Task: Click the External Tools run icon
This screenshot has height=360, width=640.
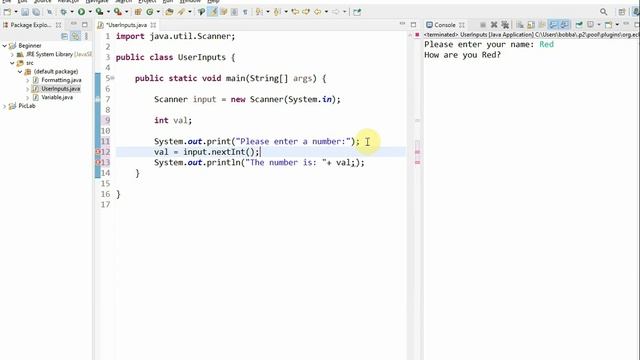Action: [118, 12]
